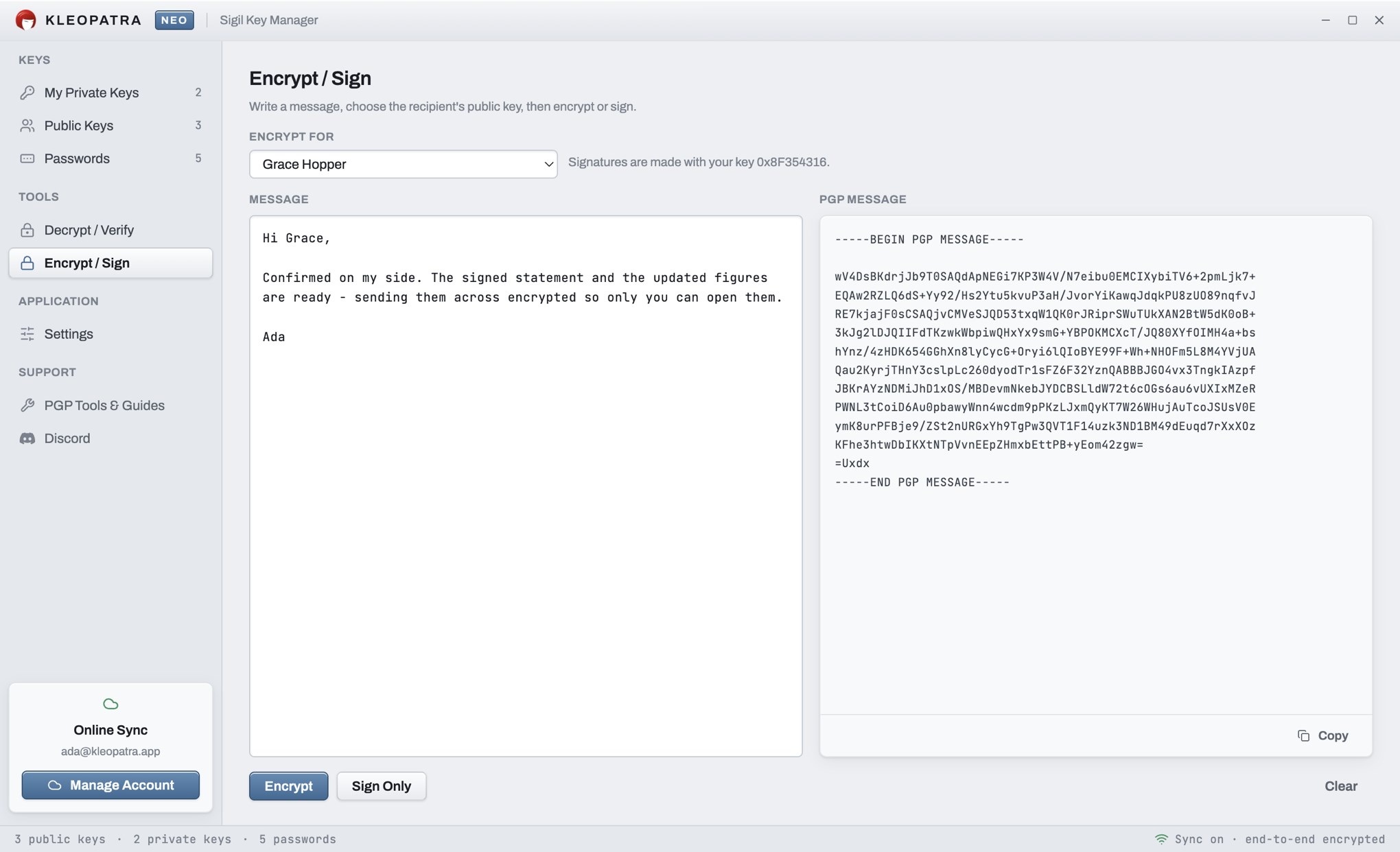Click the Kleopatra logo icon
Screen dimensions: 1400x852
(25, 20)
